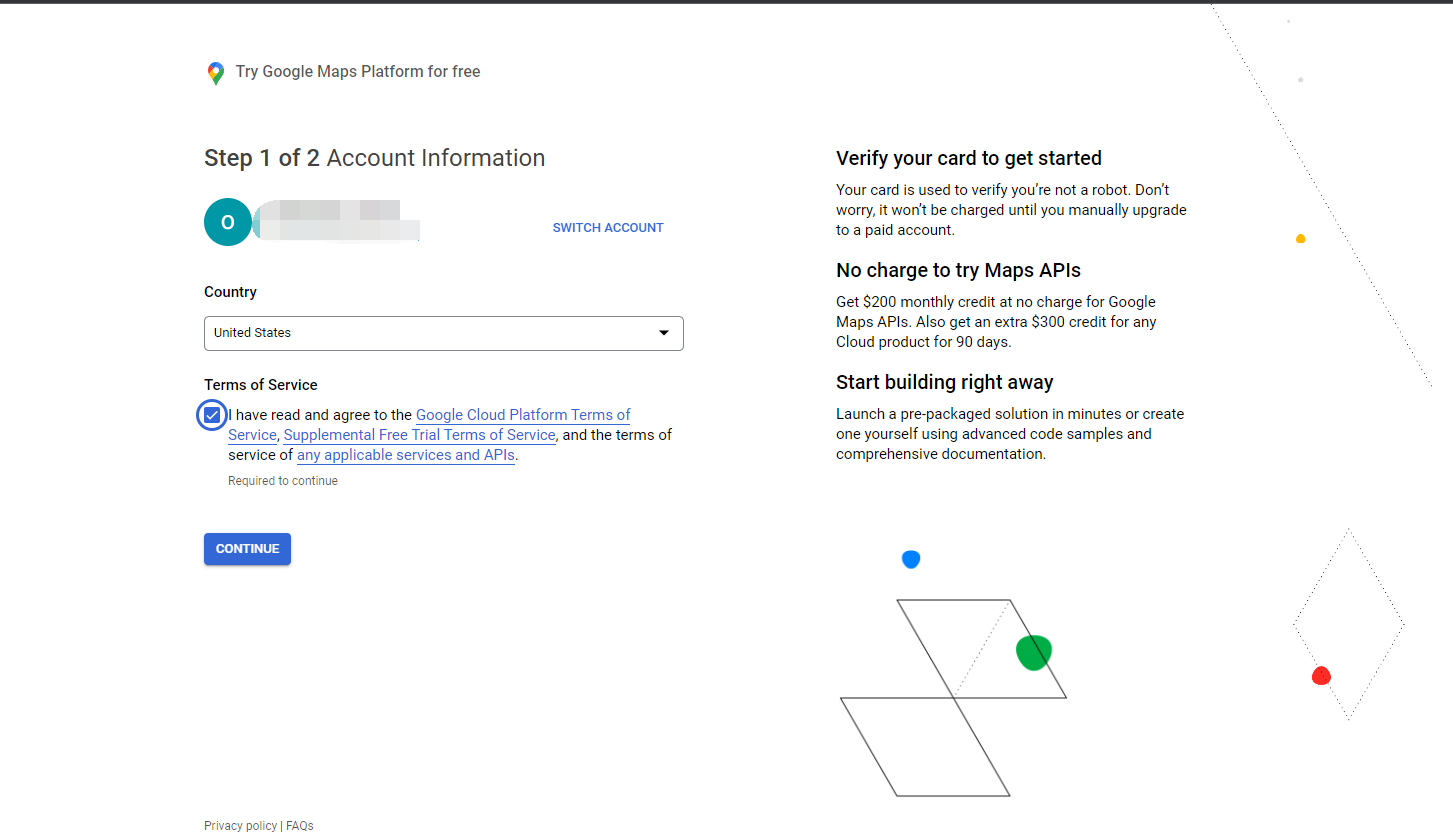Screen dimensions: 1453x837
Task: Click the CONTINUE button
Action: click(x=247, y=549)
